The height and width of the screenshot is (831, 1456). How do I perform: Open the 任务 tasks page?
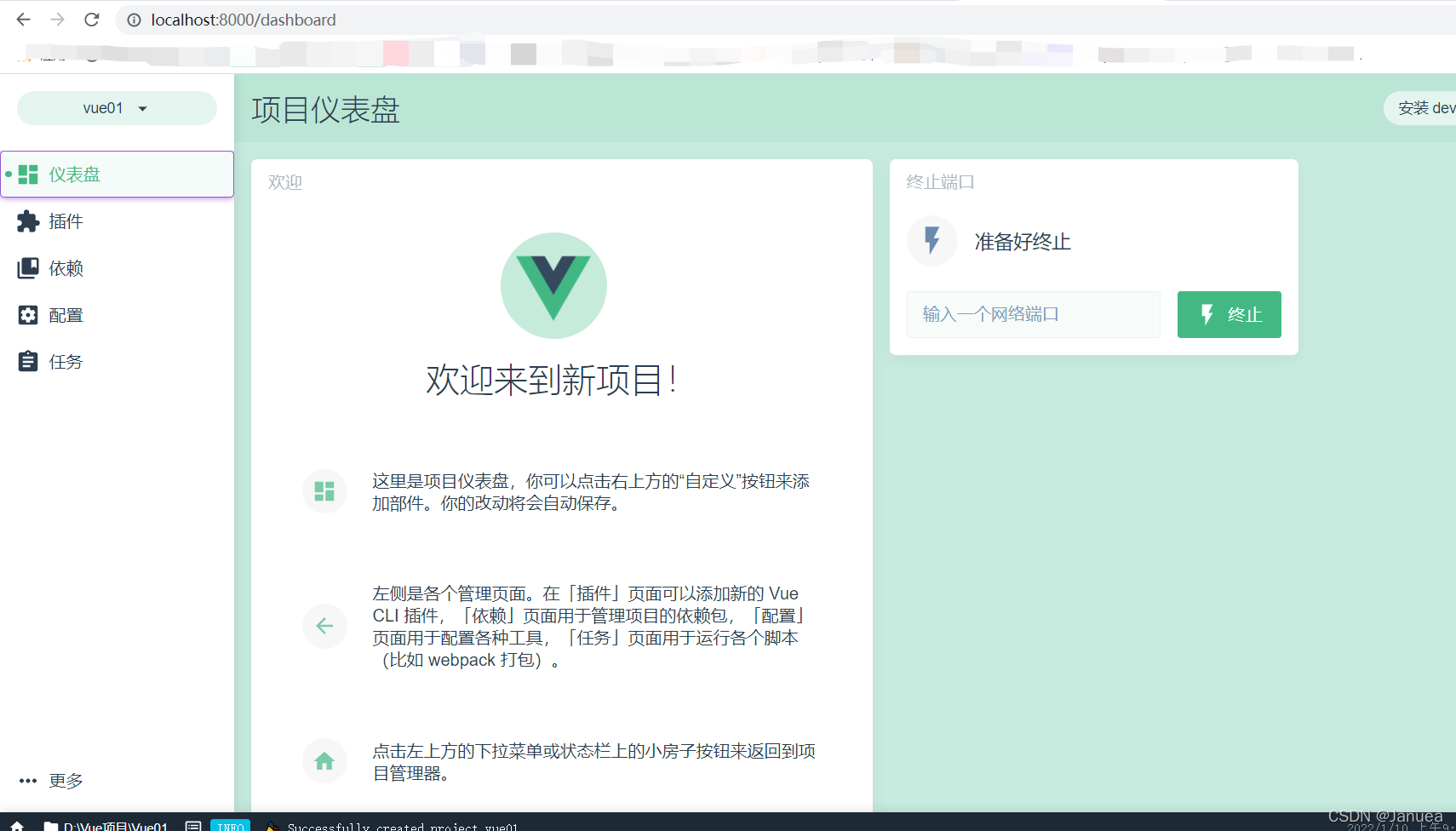(x=65, y=361)
